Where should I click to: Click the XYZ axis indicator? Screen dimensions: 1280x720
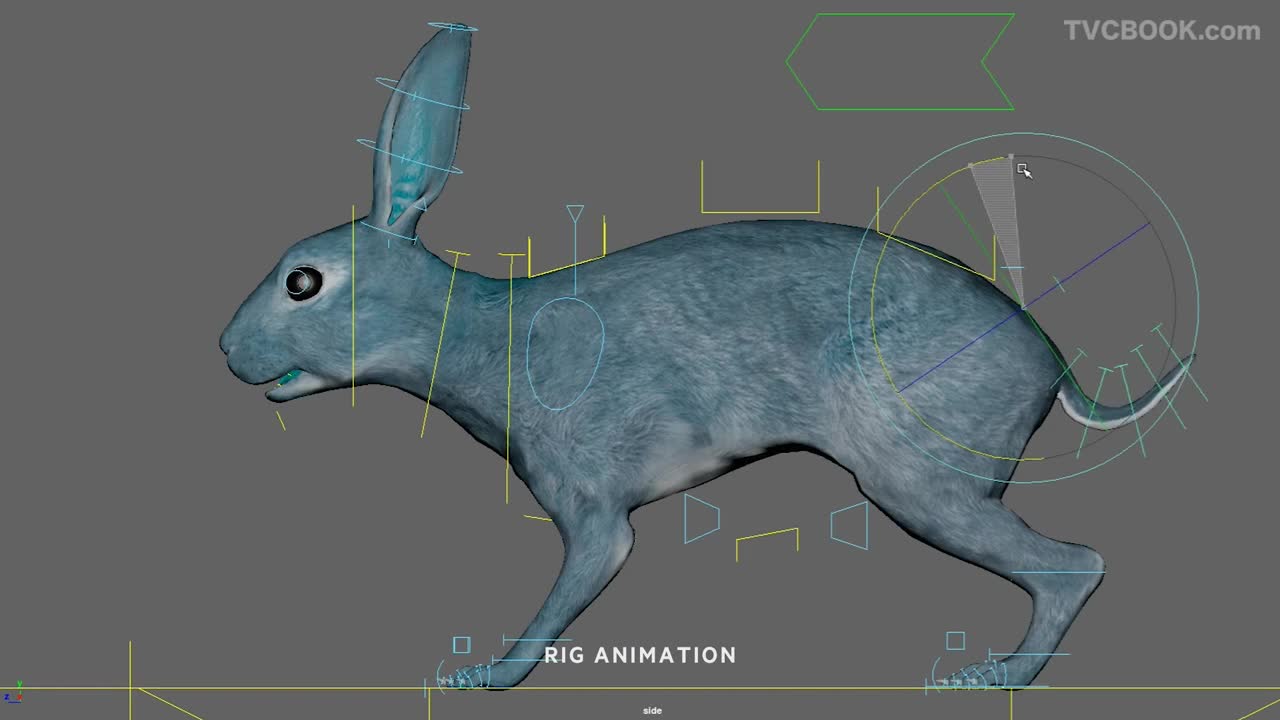click(x=13, y=692)
